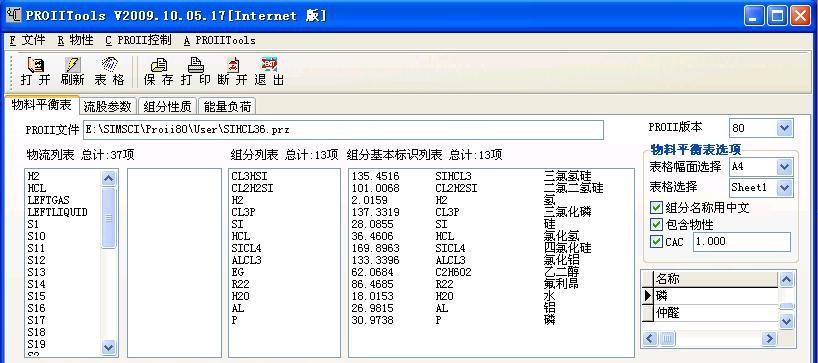The height and width of the screenshot is (363, 818).
Task: Open the 表格 (Table) toolbar icon
Action: pyautogui.click(x=110, y=71)
